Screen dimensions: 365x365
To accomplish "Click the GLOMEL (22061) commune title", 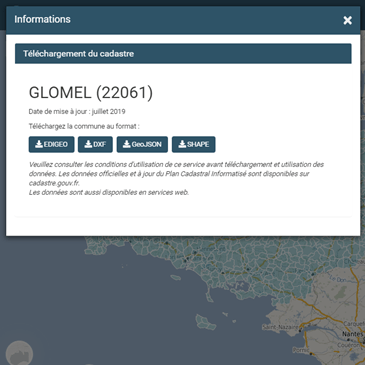I will click(x=91, y=93).
